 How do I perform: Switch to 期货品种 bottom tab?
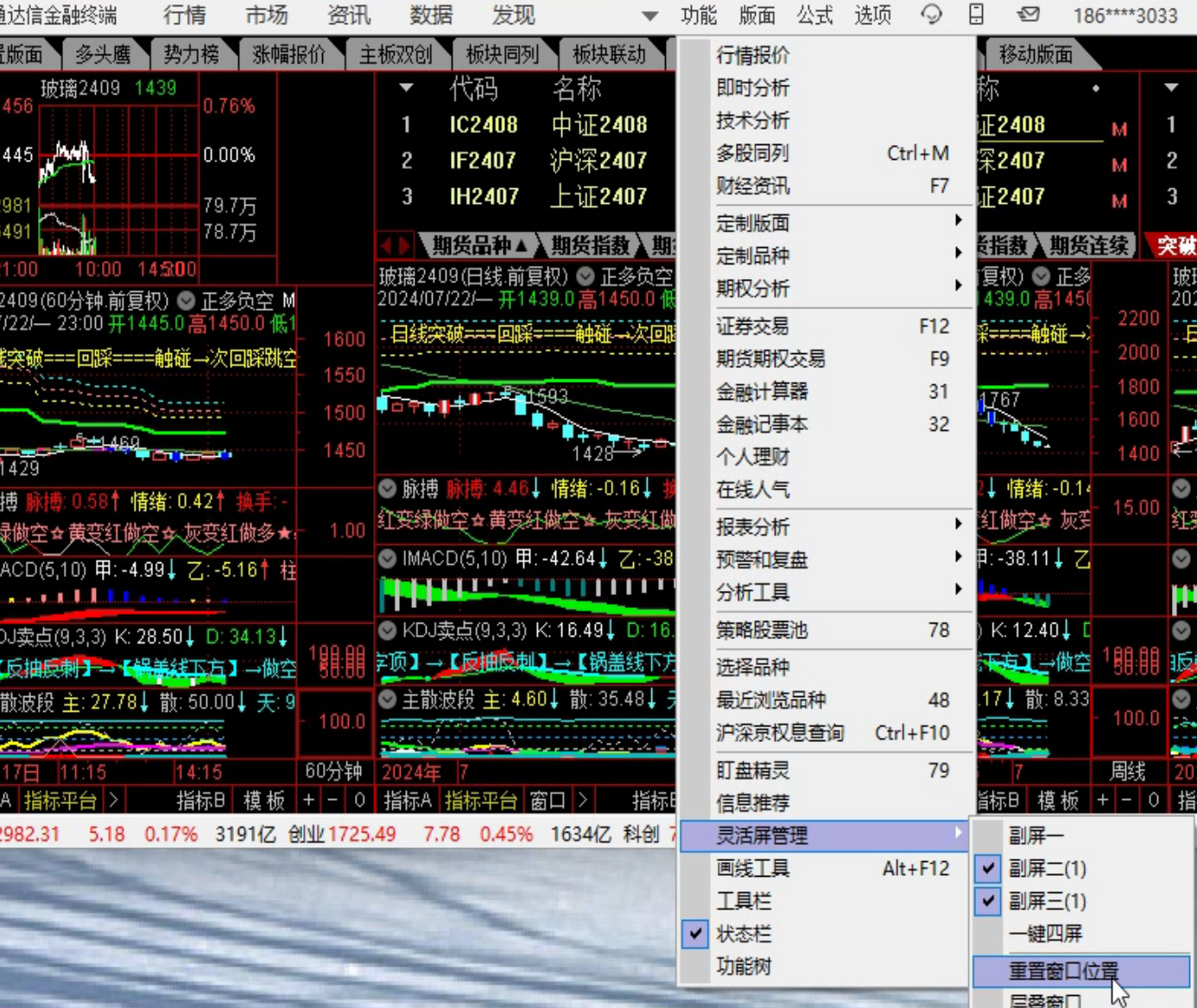(479, 245)
